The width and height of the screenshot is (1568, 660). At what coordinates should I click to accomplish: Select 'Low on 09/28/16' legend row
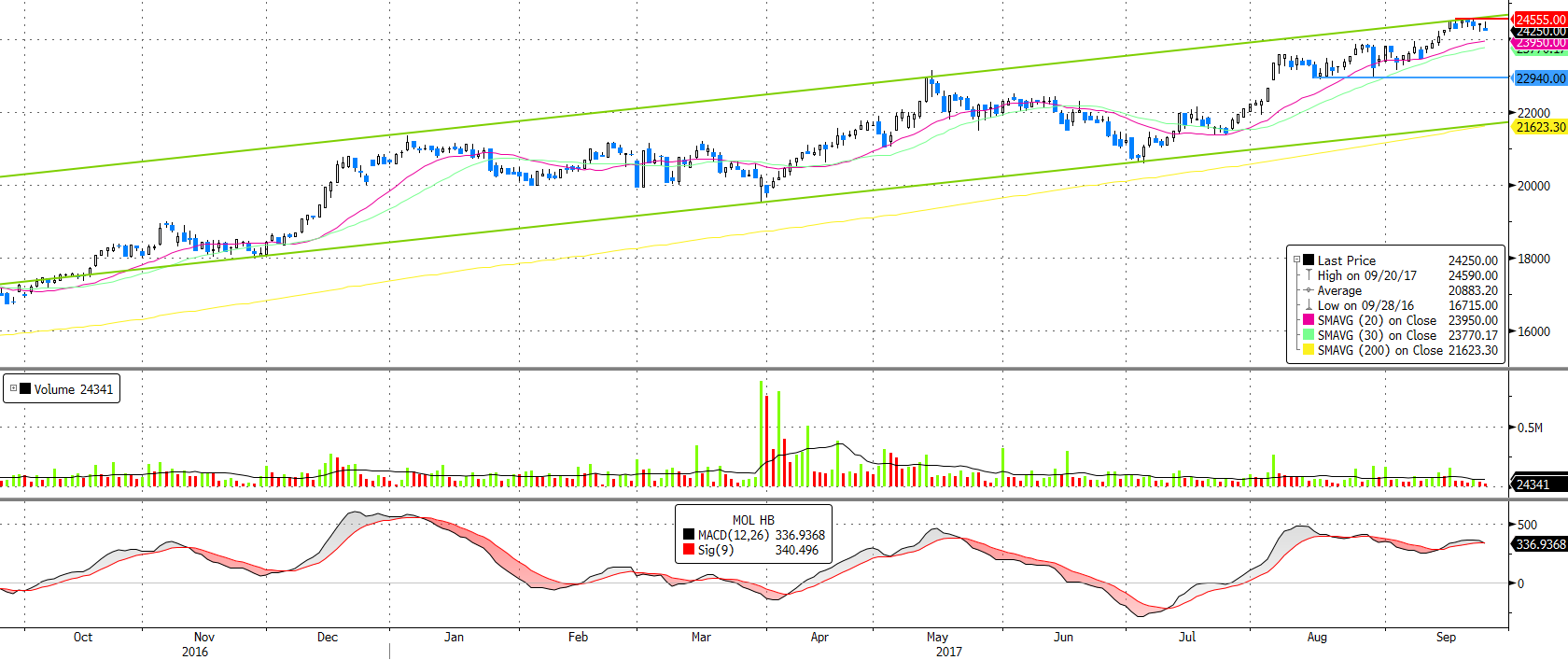[x=1365, y=305]
